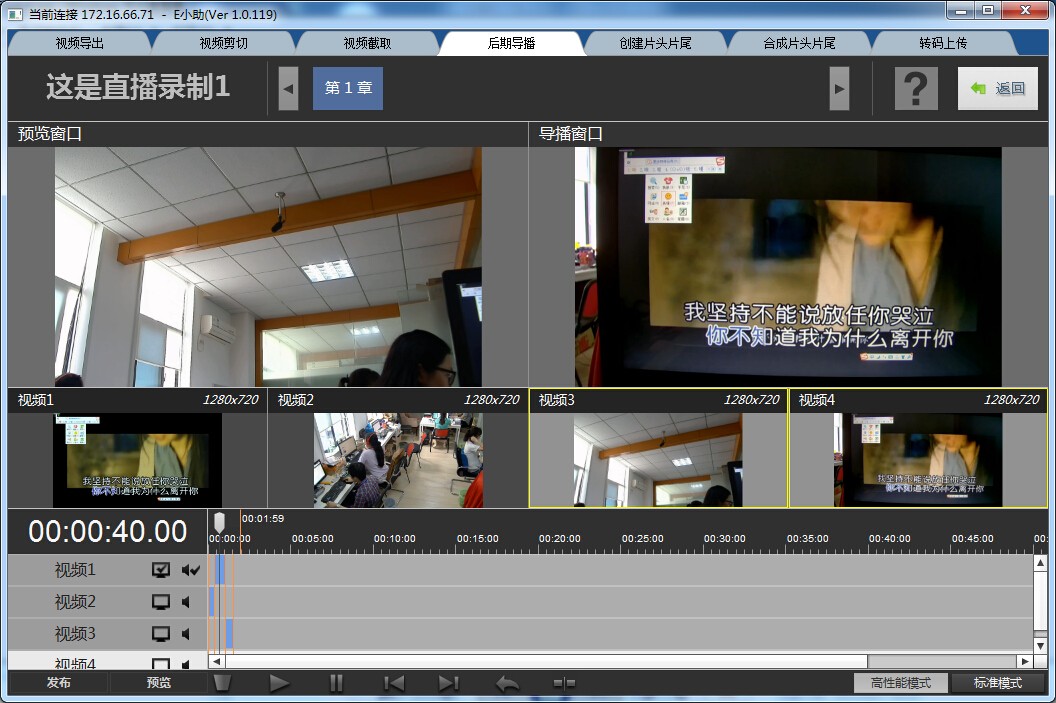
Task: Click the 发布 publish button
Action: 59,683
